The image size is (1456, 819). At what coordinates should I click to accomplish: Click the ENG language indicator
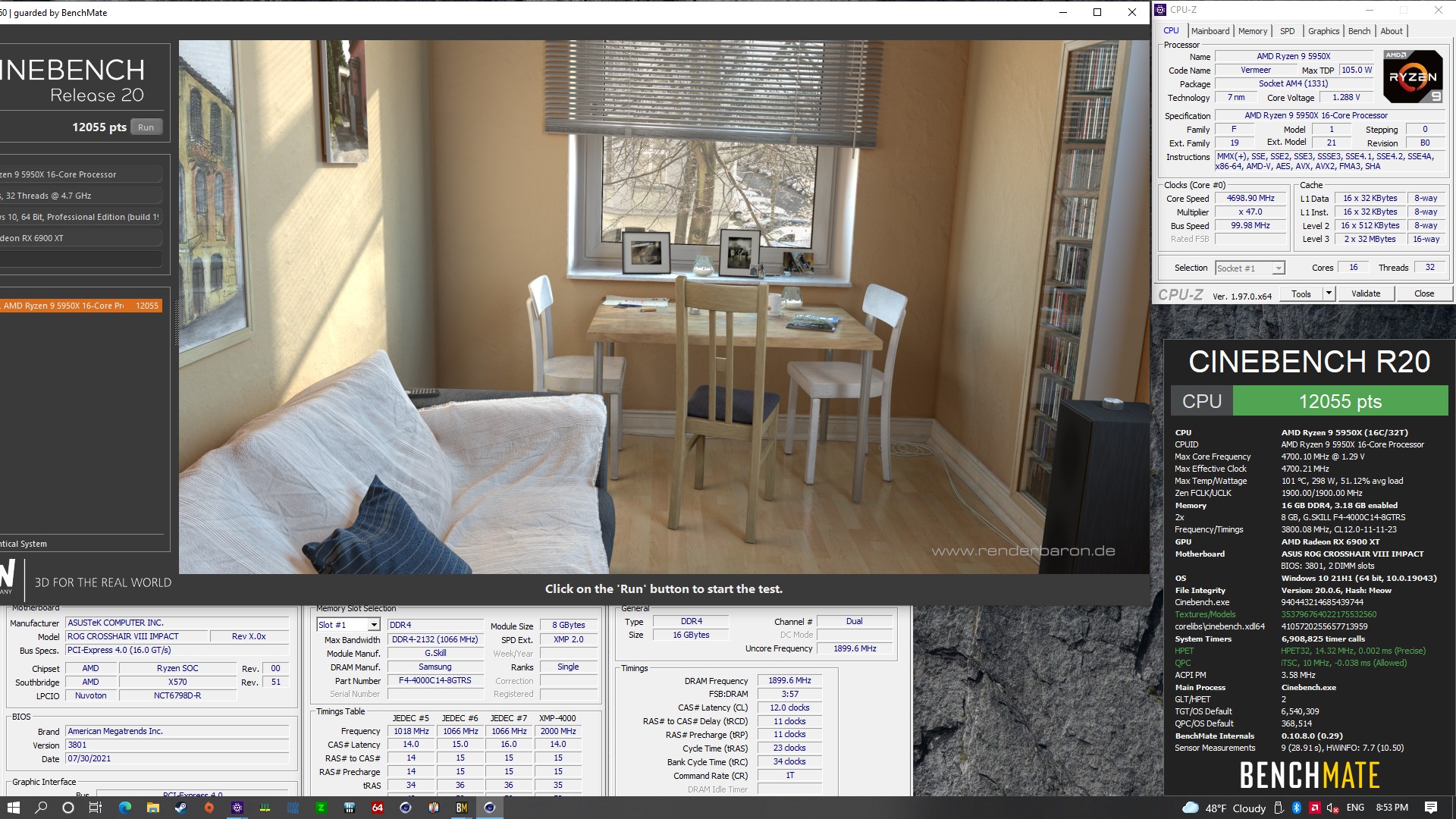click(x=1355, y=808)
